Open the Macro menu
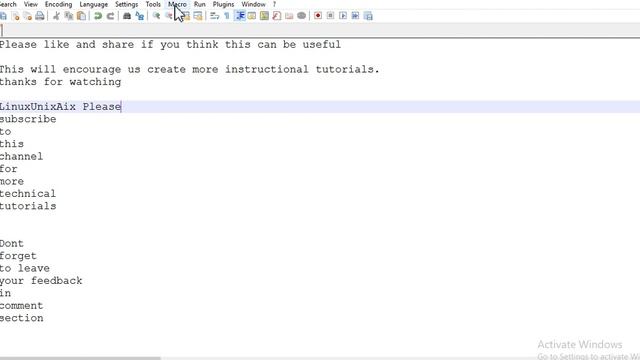Screen dimensions: 640x360 (x=178, y=4)
